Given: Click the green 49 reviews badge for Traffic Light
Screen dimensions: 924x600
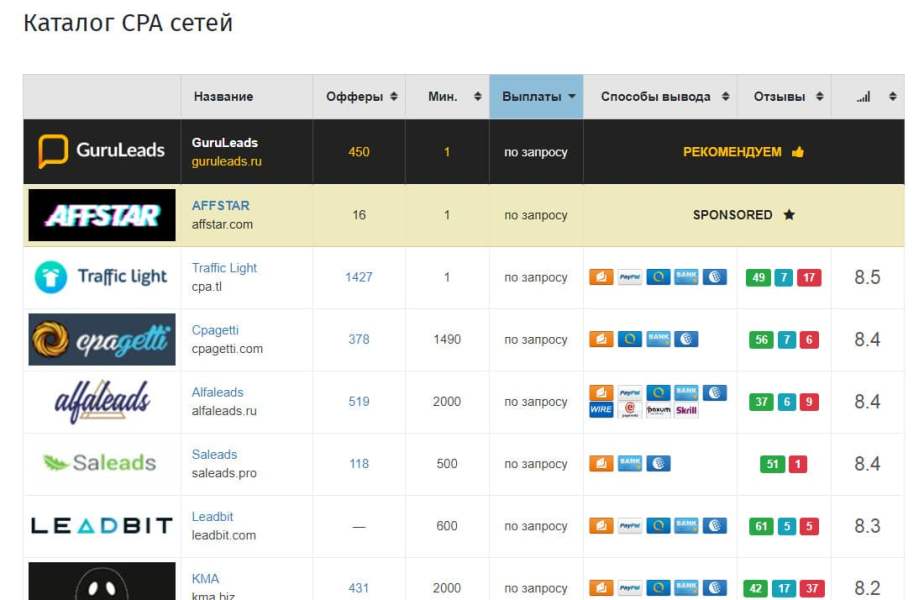Looking at the screenshot, I should coord(758,278).
